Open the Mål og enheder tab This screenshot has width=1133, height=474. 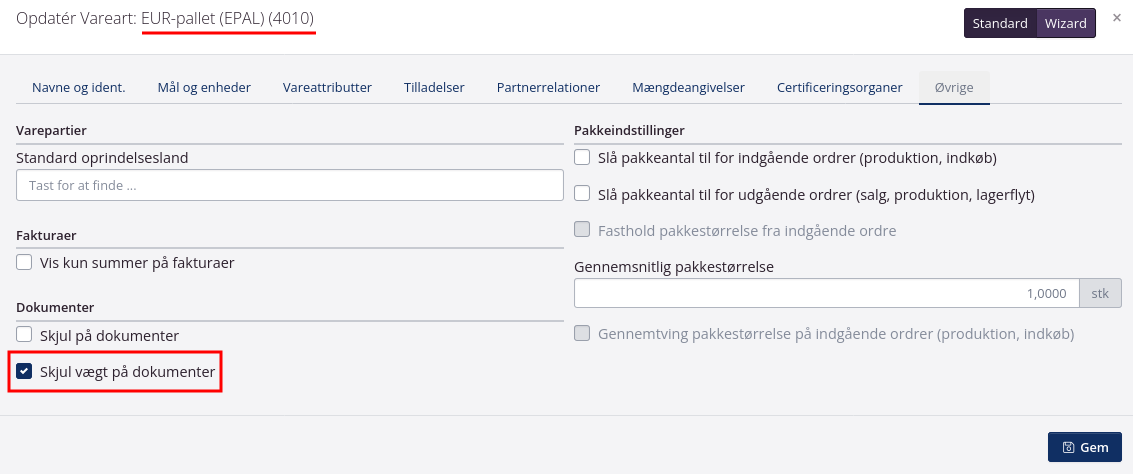[x=204, y=87]
